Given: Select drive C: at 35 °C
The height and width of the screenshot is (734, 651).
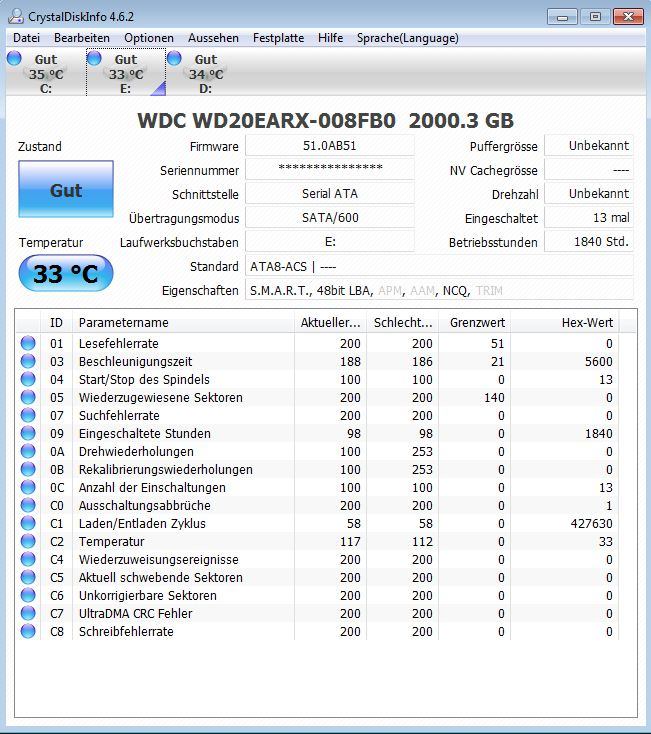Looking at the screenshot, I should [x=46, y=73].
